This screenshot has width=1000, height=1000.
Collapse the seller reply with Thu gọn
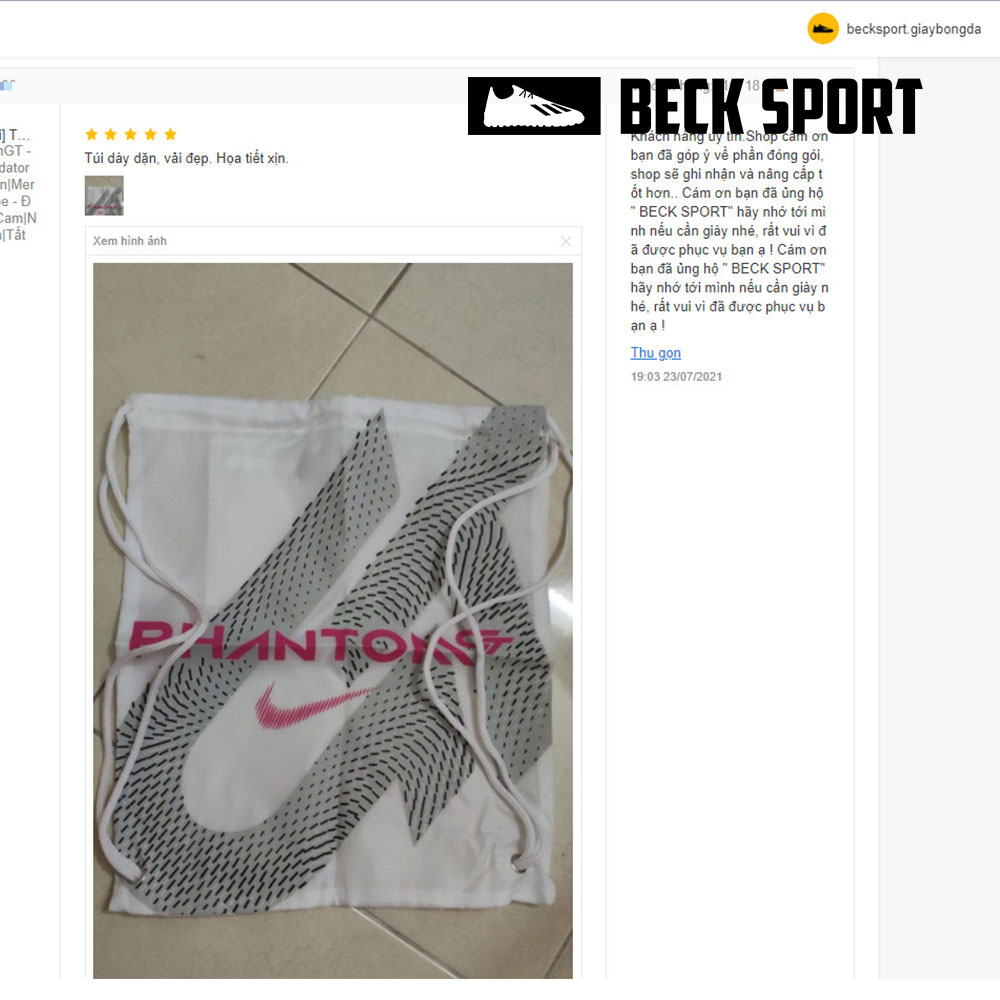[x=656, y=353]
